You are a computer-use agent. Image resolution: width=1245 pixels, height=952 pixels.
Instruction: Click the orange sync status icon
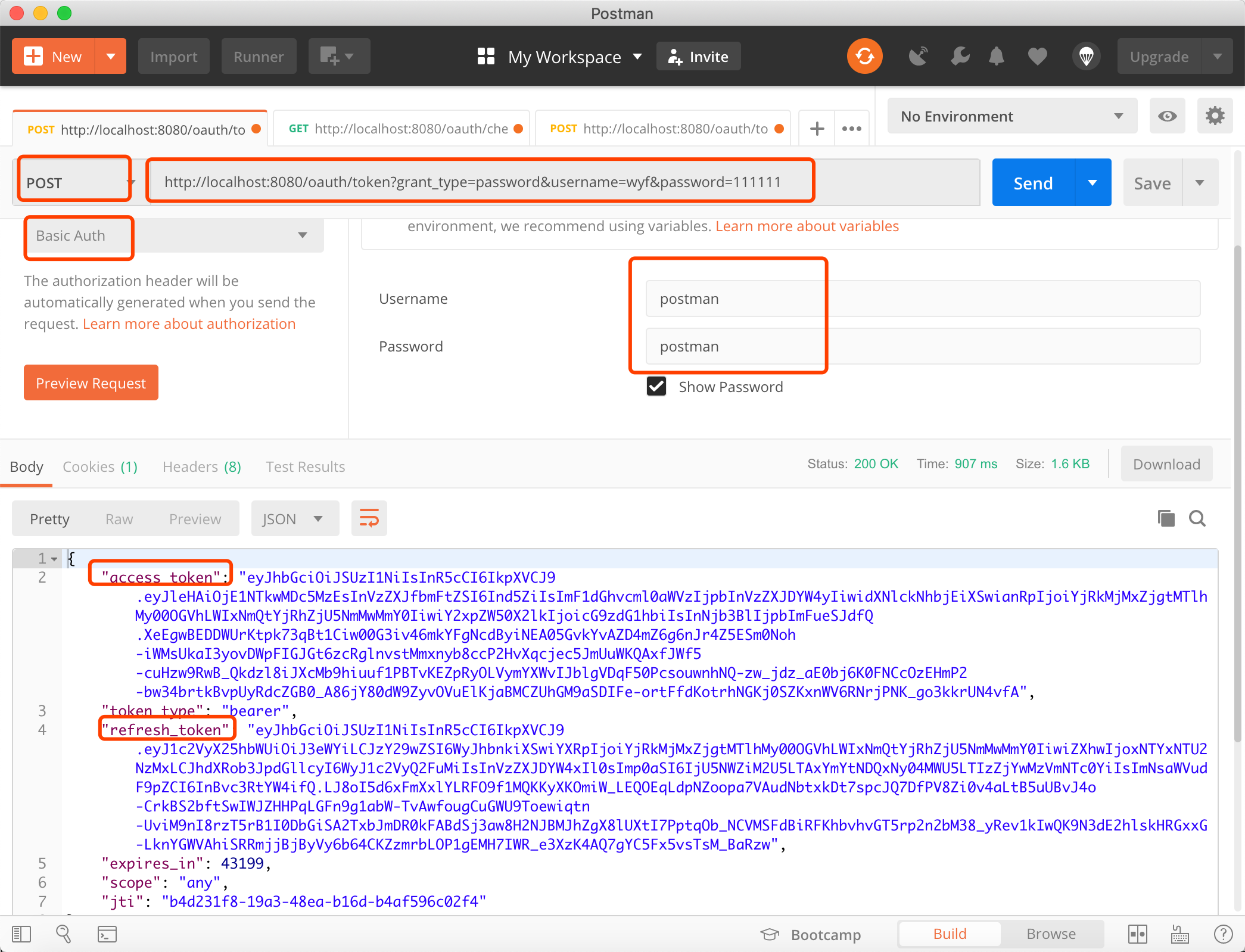pos(864,57)
